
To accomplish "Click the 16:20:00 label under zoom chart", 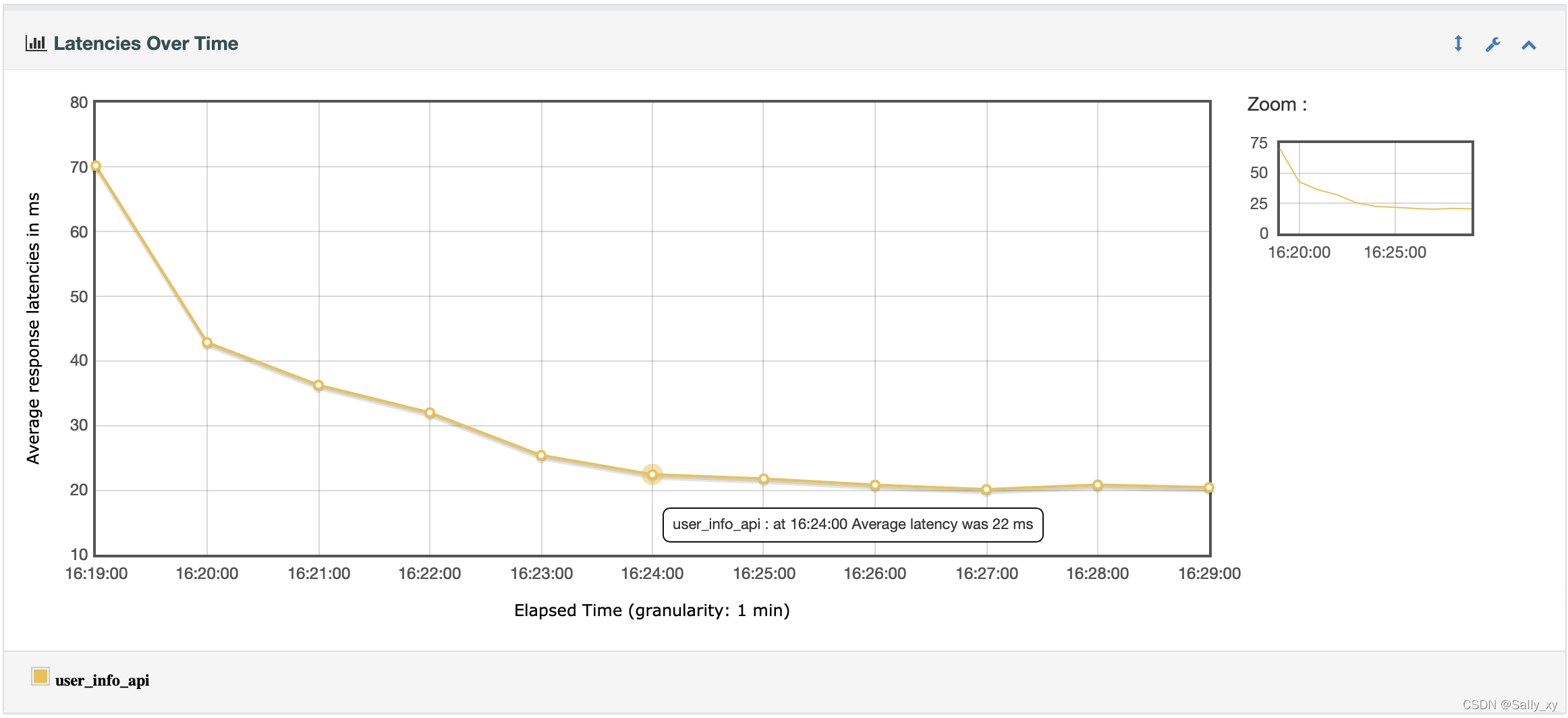I will pyautogui.click(x=1299, y=252).
